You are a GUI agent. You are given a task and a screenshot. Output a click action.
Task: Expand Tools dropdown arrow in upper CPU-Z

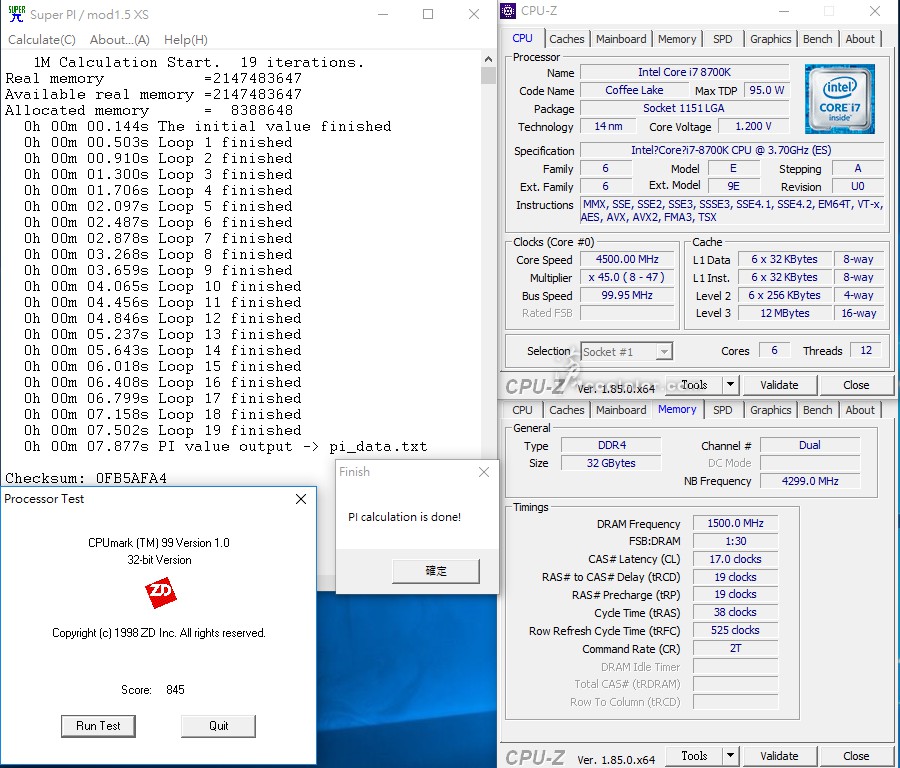click(x=730, y=385)
